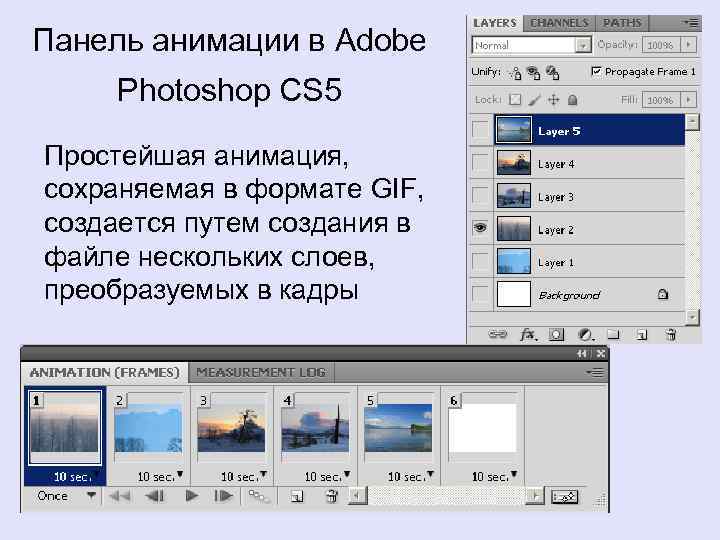Delete the selected animation frame
Screen dimensions: 720x540
click(332, 496)
